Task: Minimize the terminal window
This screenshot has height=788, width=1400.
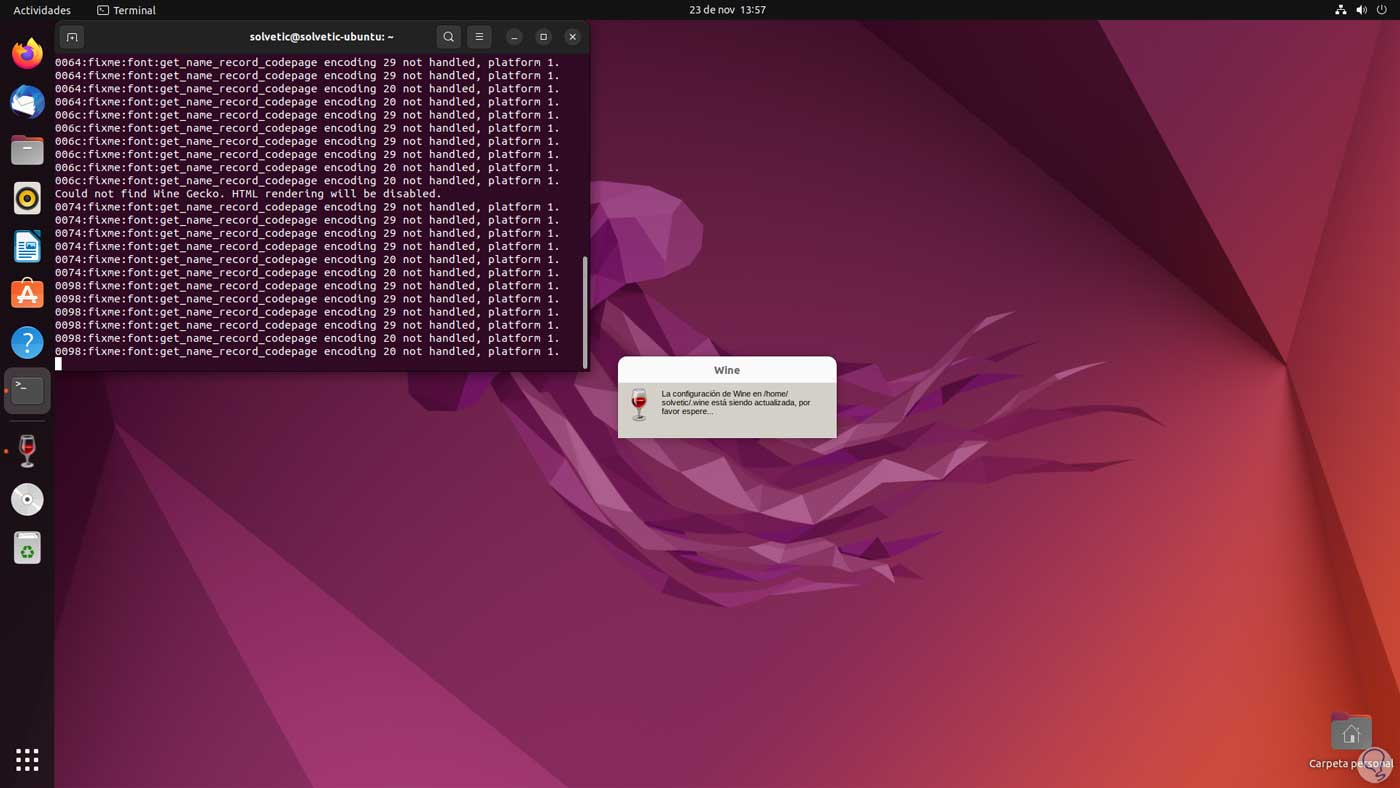Action: point(514,37)
